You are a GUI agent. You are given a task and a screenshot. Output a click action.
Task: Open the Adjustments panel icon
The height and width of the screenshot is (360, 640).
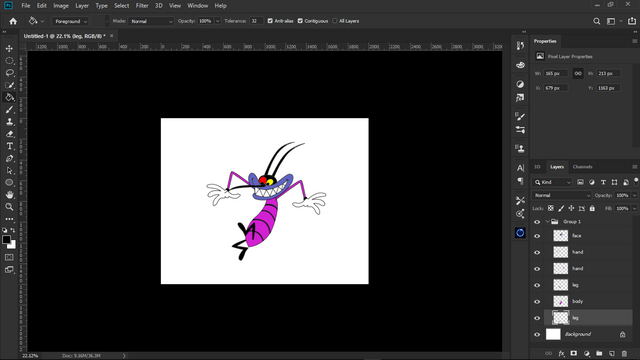(520, 84)
